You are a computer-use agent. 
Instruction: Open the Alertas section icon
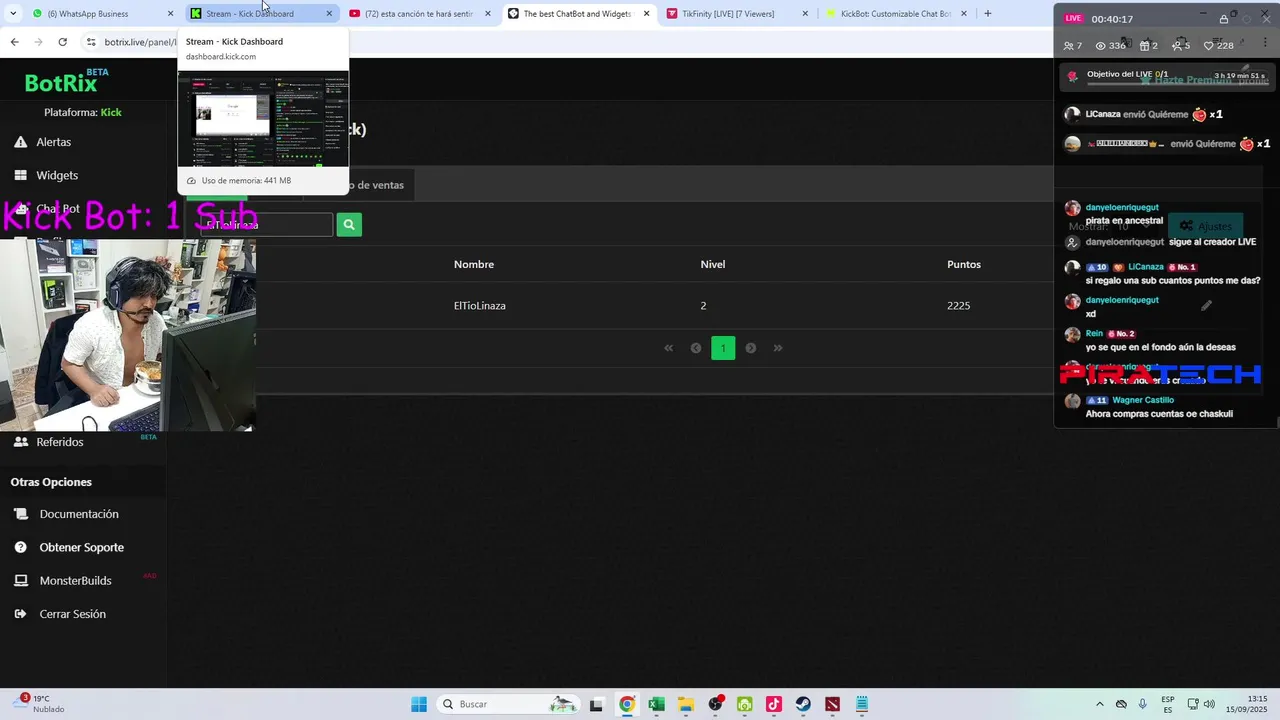coord(20,142)
